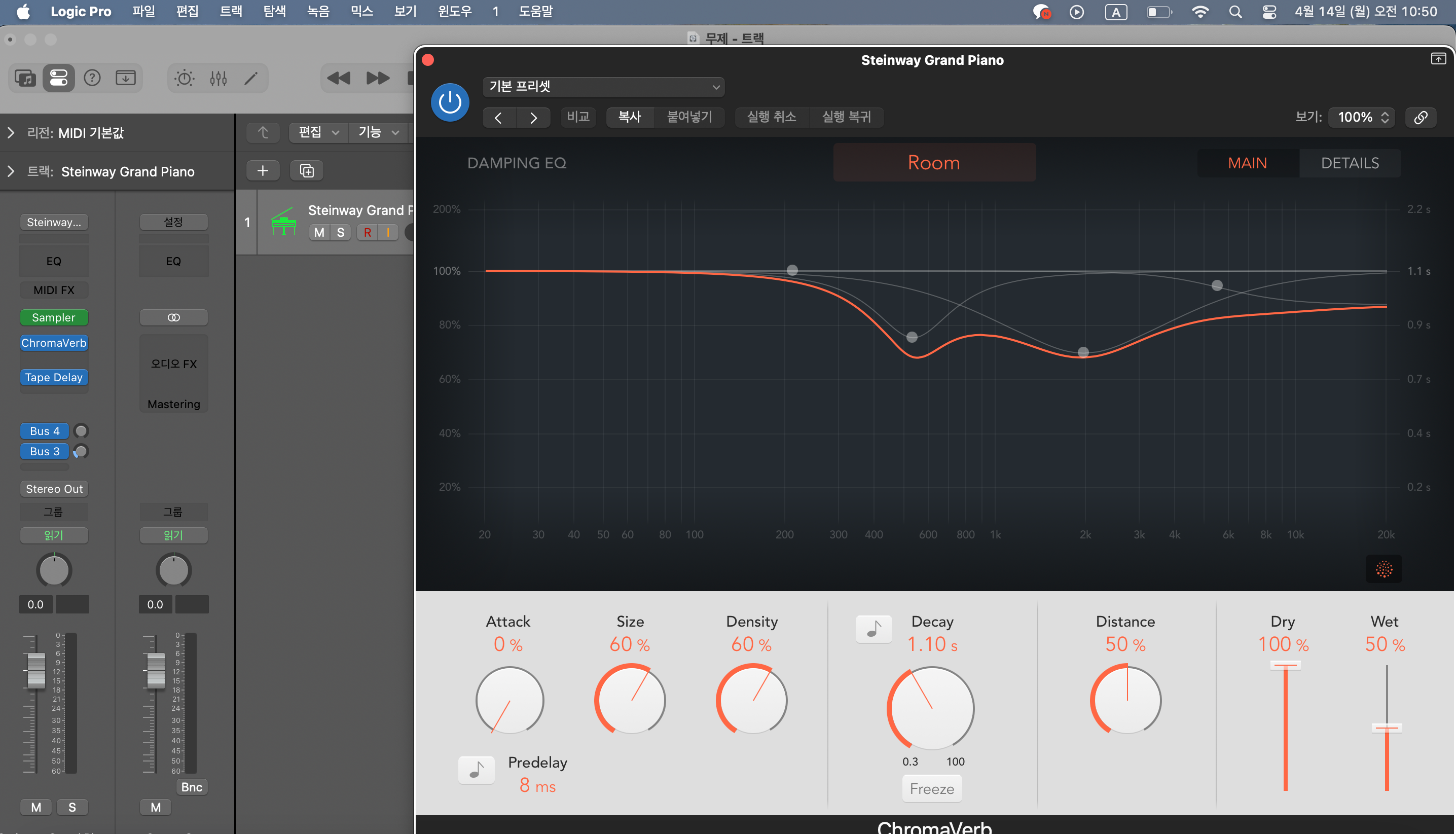Click the 실행 복귀 redo button
This screenshot has height=834, width=1456.
coord(846,117)
